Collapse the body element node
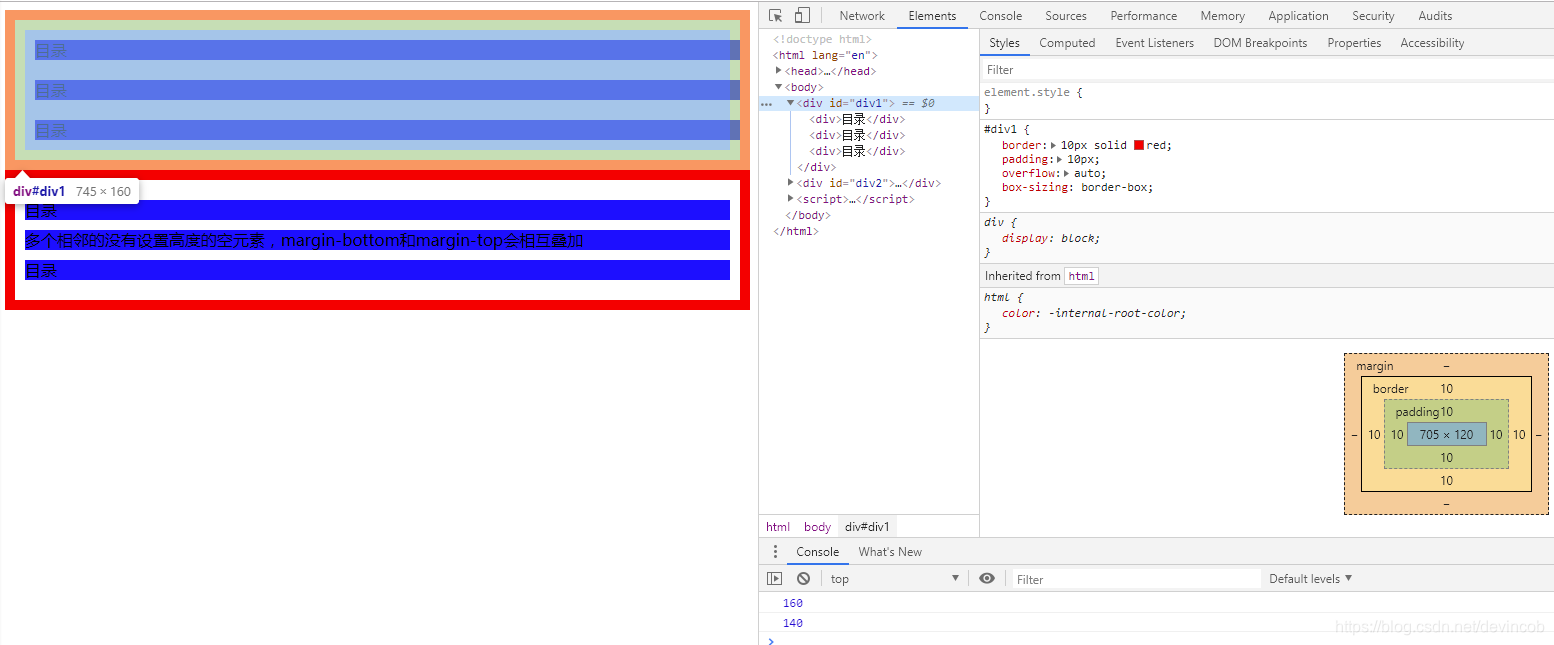Image resolution: width=1554 pixels, height=645 pixels. [x=779, y=87]
